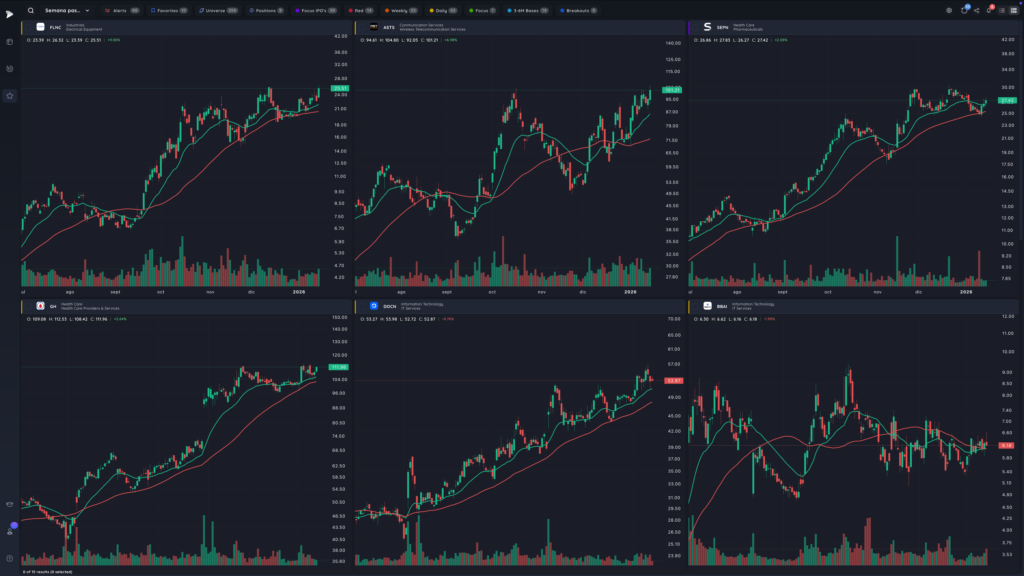
Task: Expand the Semana pas... dropdown
Action: (x=67, y=10)
